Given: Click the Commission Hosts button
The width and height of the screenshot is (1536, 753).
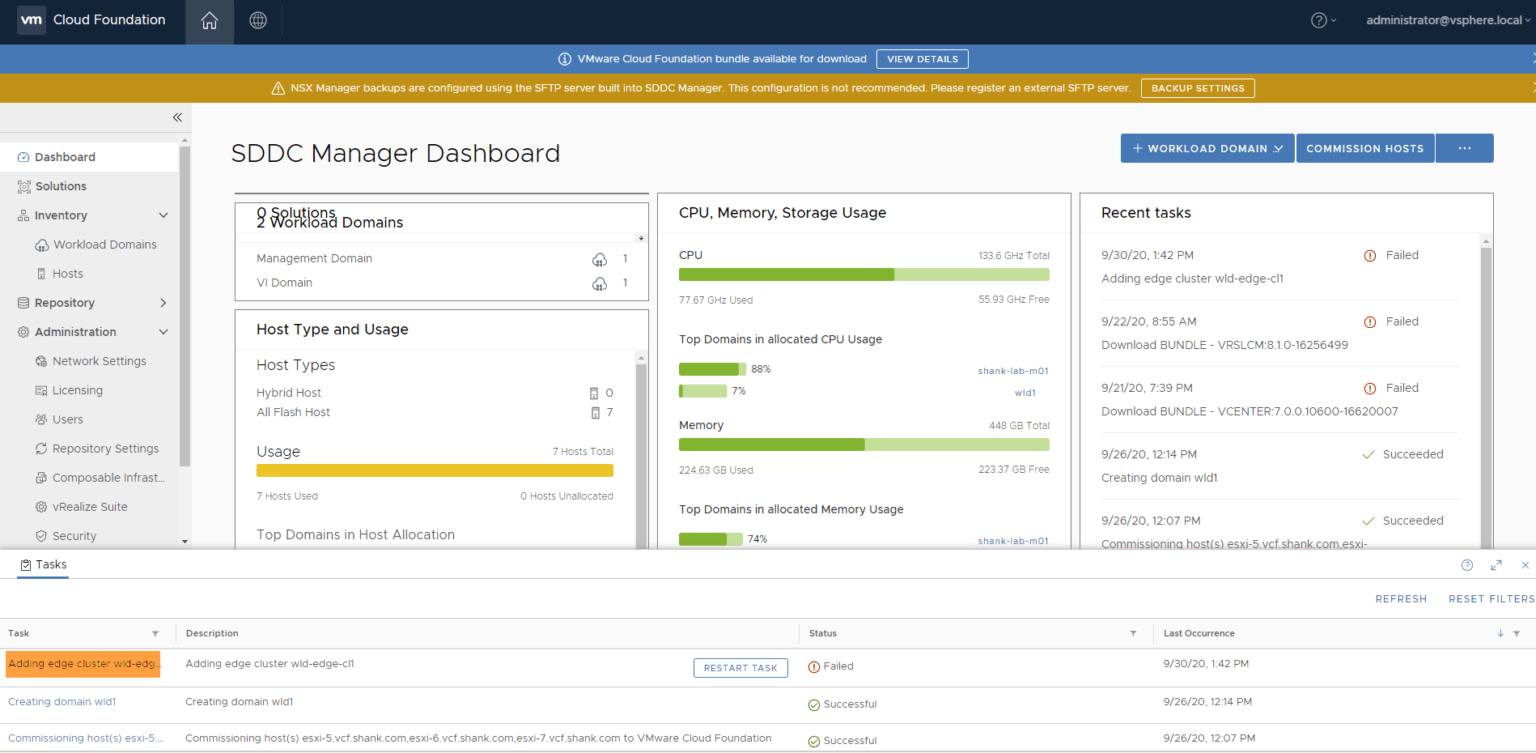Looking at the screenshot, I should click(1365, 148).
